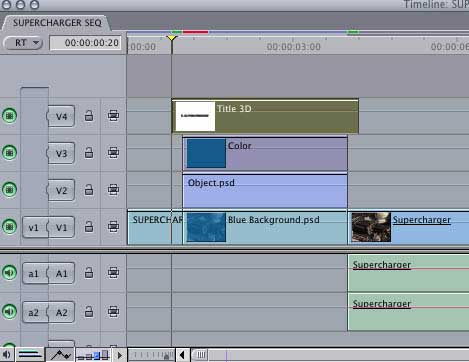Select the Title 3D clip
The height and width of the screenshot is (362, 469).
click(x=265, y=116)
